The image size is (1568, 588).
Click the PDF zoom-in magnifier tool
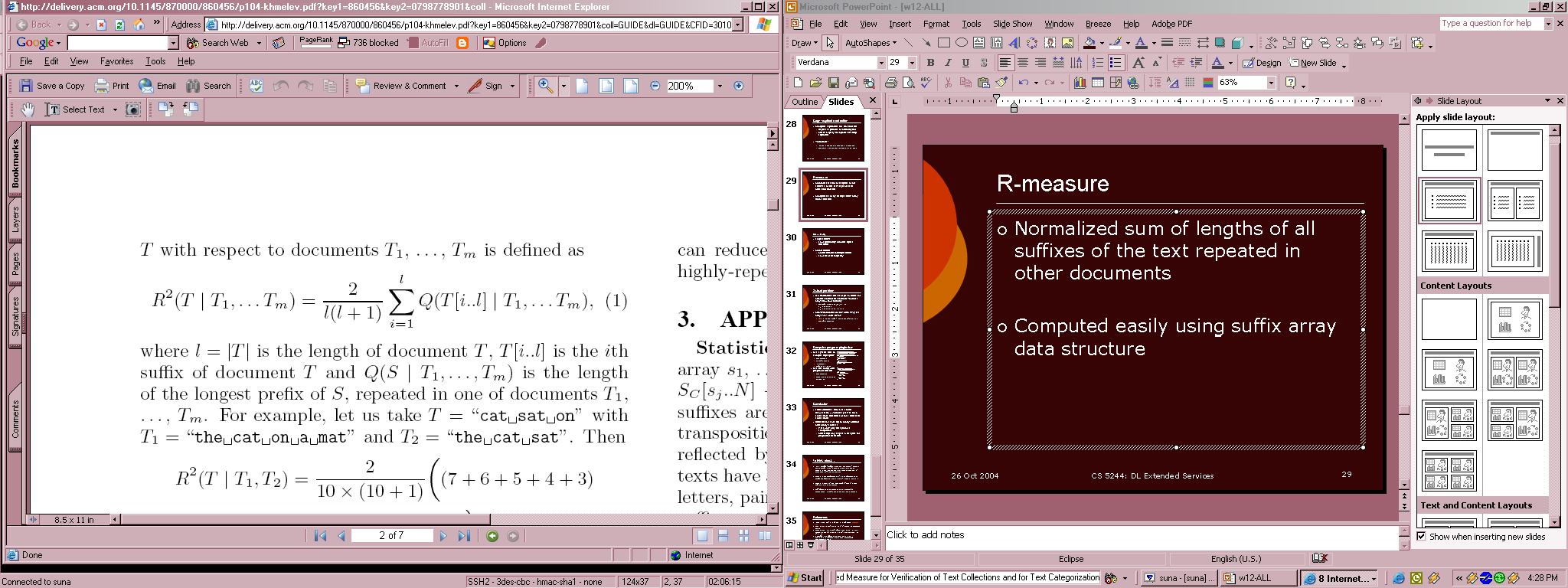pos(545,86)
